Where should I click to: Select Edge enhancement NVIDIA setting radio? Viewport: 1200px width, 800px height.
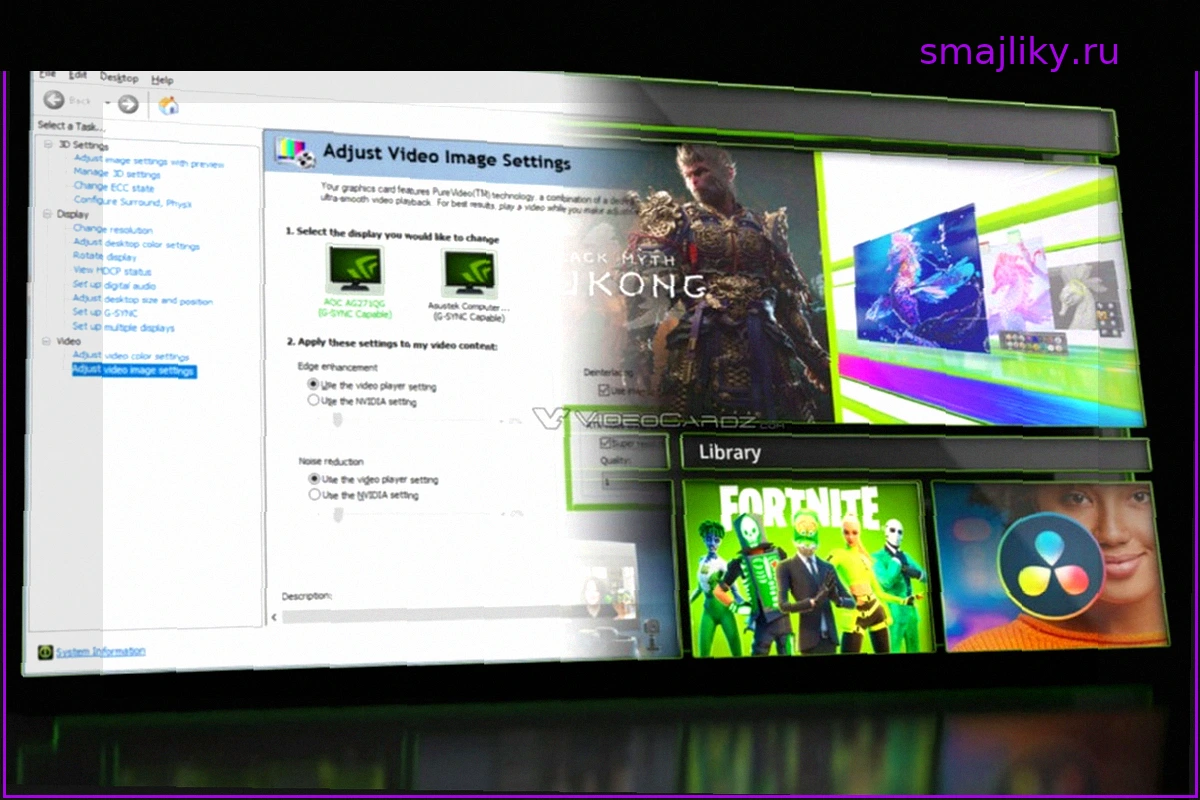coord(314,400)
